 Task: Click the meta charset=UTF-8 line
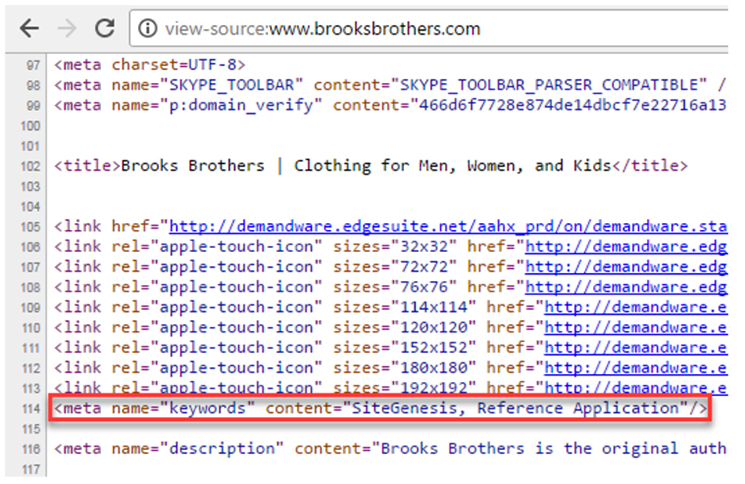tap(150, 65)
